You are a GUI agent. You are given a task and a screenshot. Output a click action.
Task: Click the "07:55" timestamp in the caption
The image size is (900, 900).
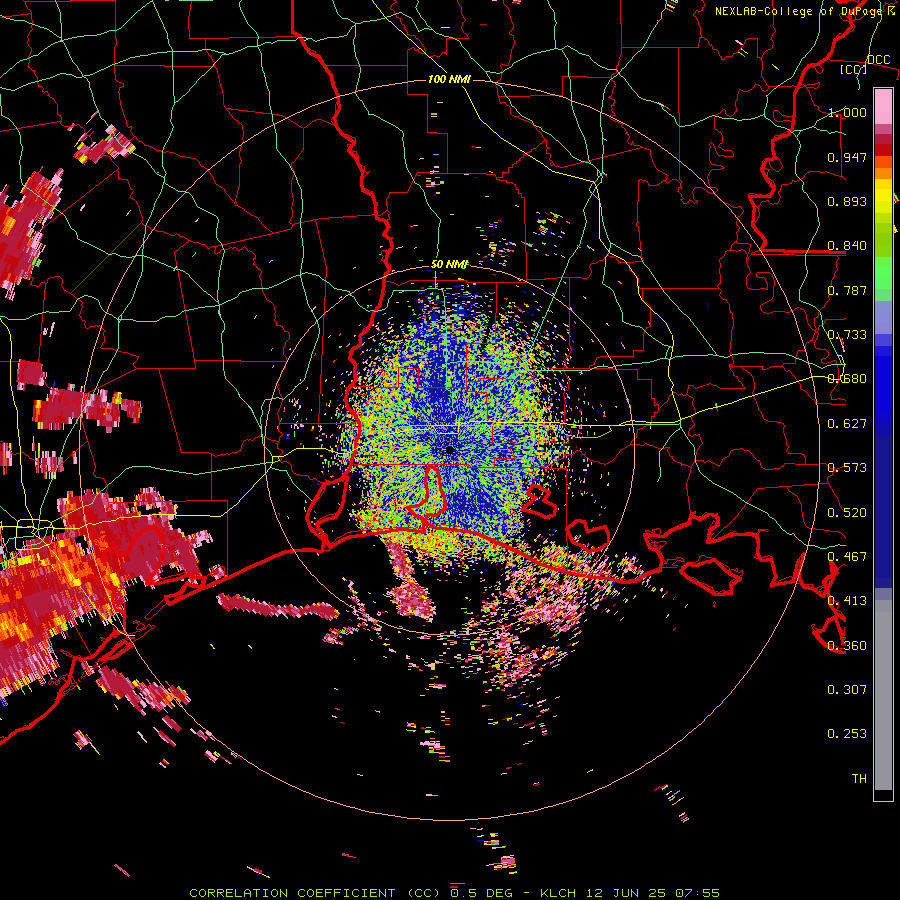697,893
